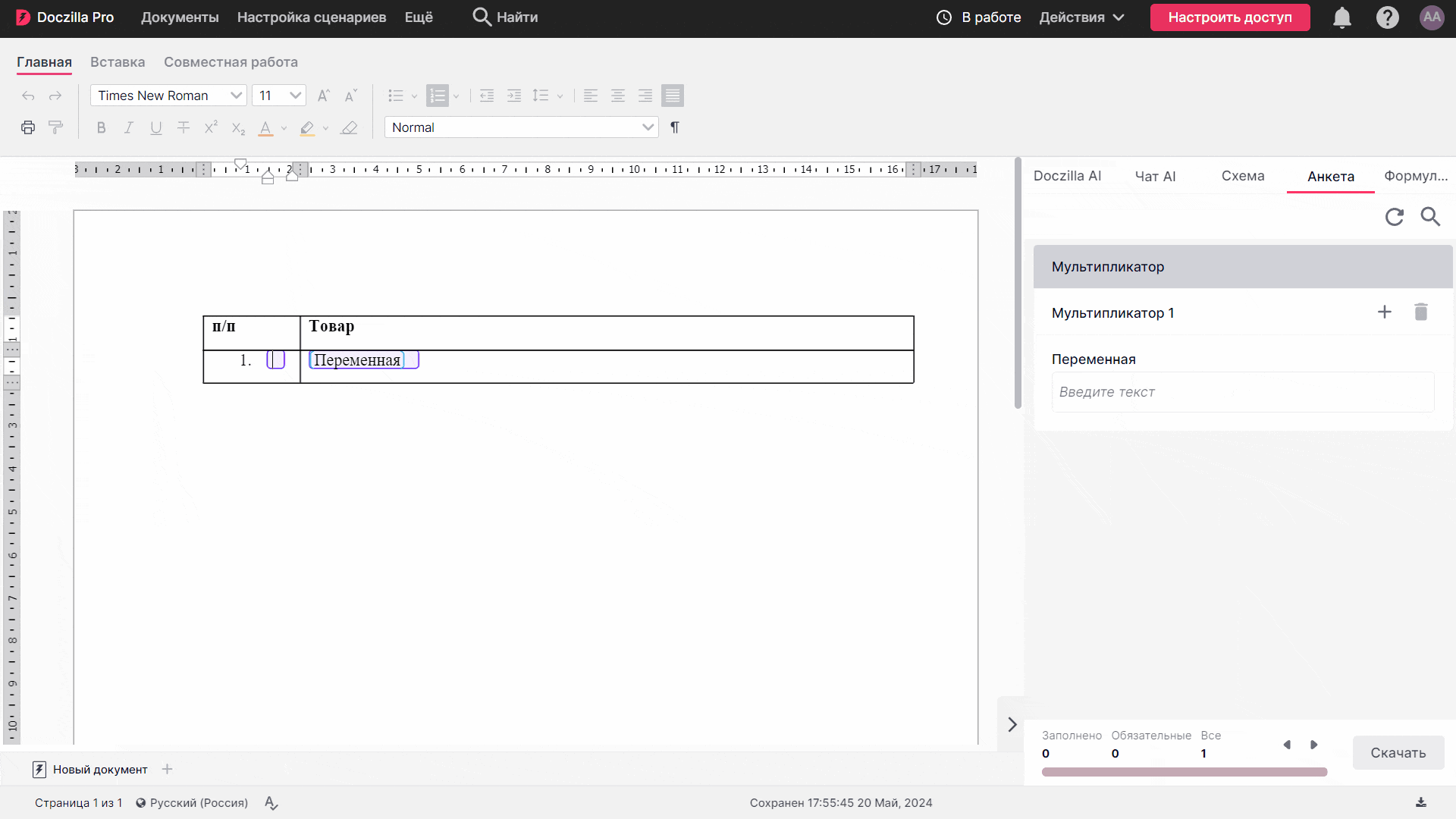Add item to Мультипликатор 1
This screenshot has width=1456, height=819.
click(1385, 312)
